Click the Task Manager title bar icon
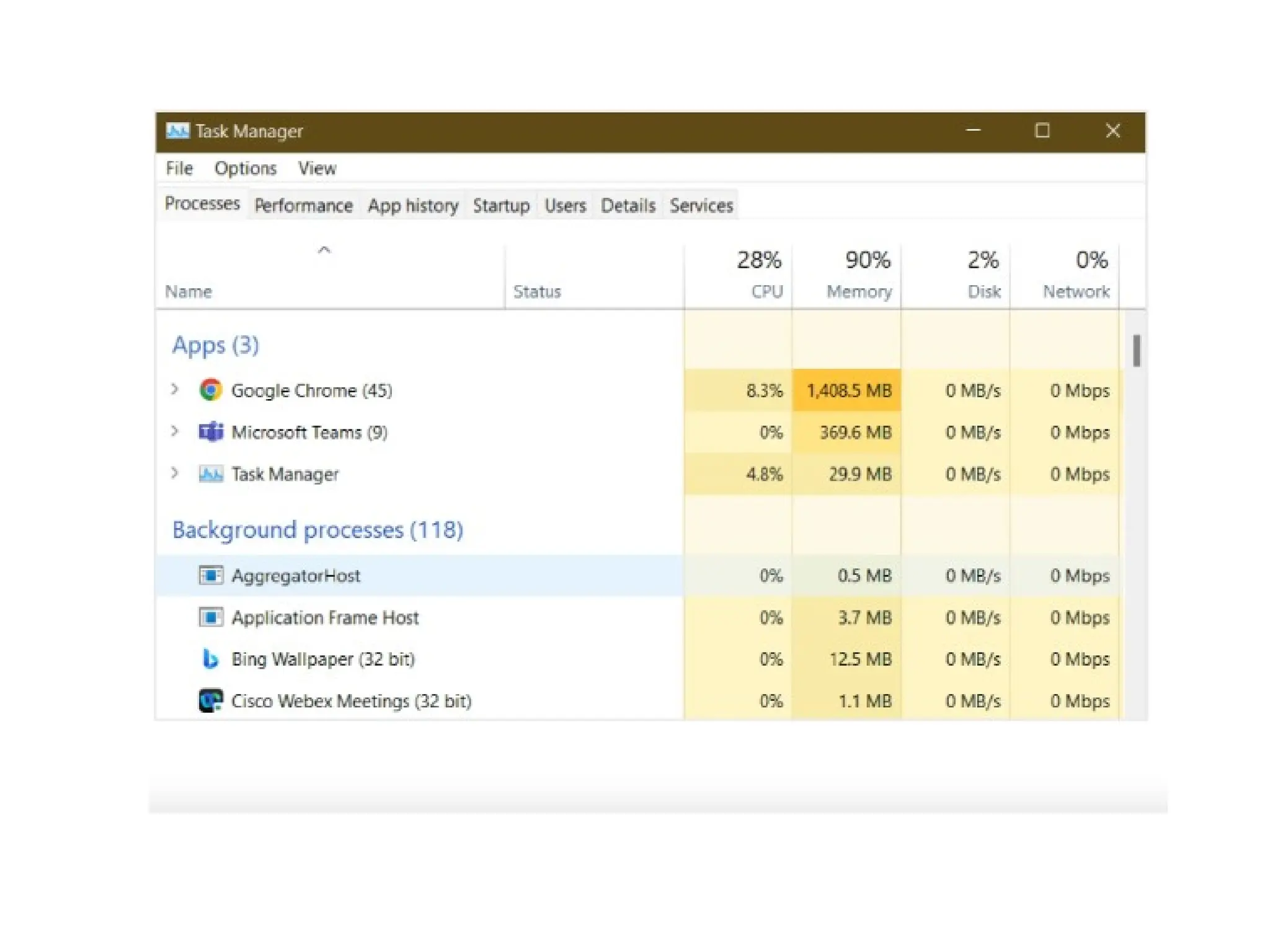1270x952 pixels. 177,131
